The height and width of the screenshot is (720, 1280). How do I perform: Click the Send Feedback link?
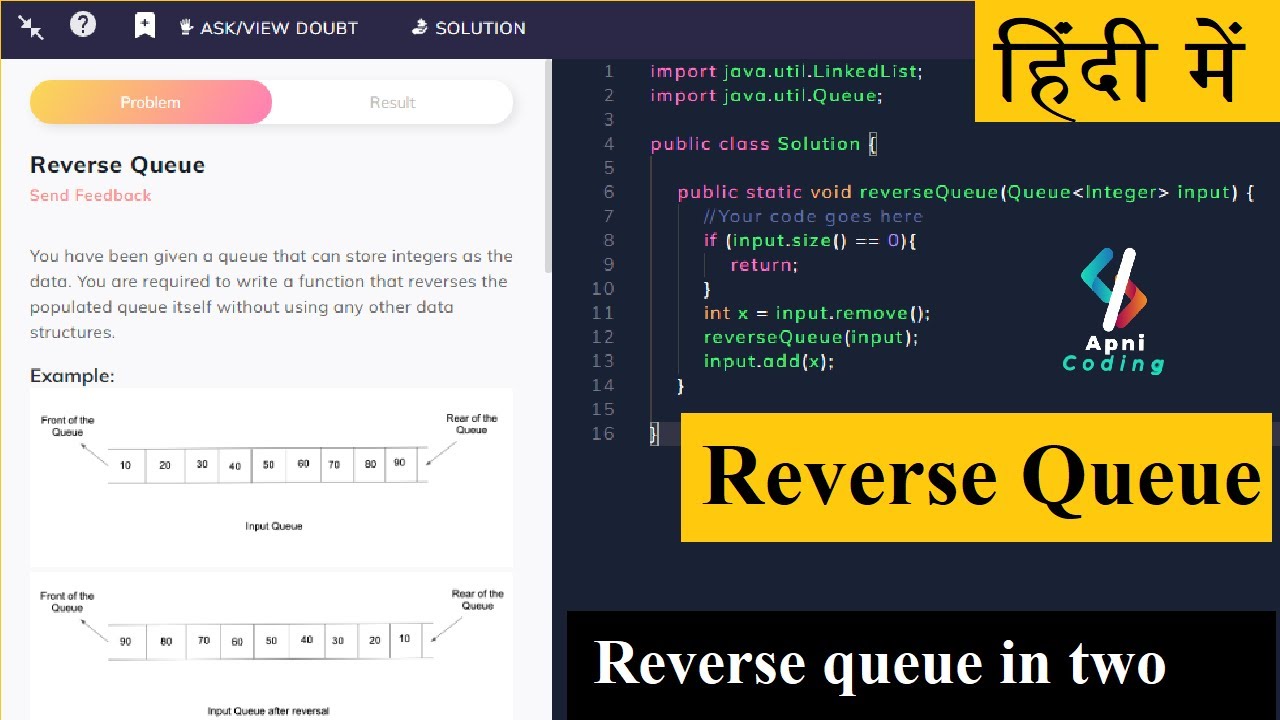[x=91, y=195]
